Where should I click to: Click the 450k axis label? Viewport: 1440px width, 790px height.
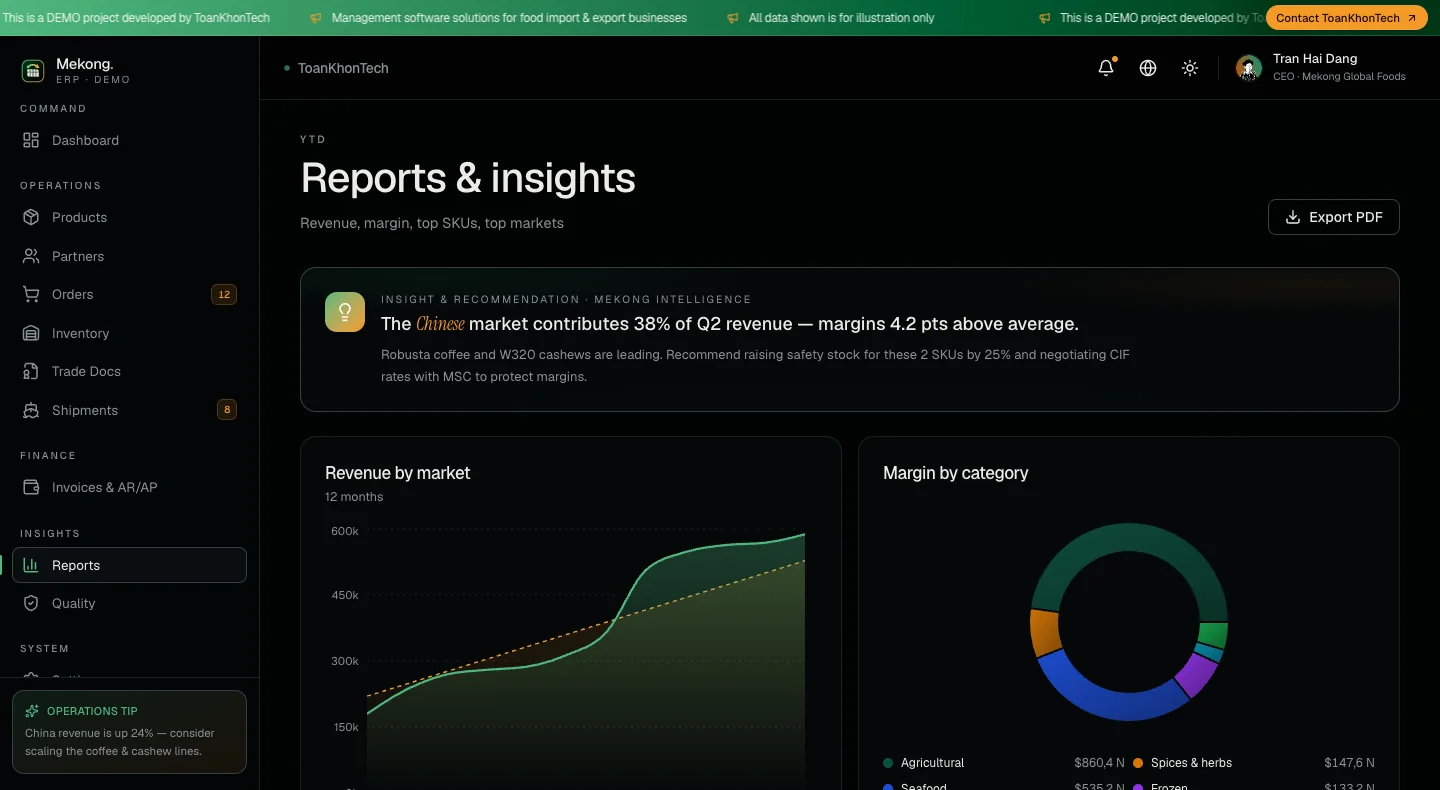345,595
